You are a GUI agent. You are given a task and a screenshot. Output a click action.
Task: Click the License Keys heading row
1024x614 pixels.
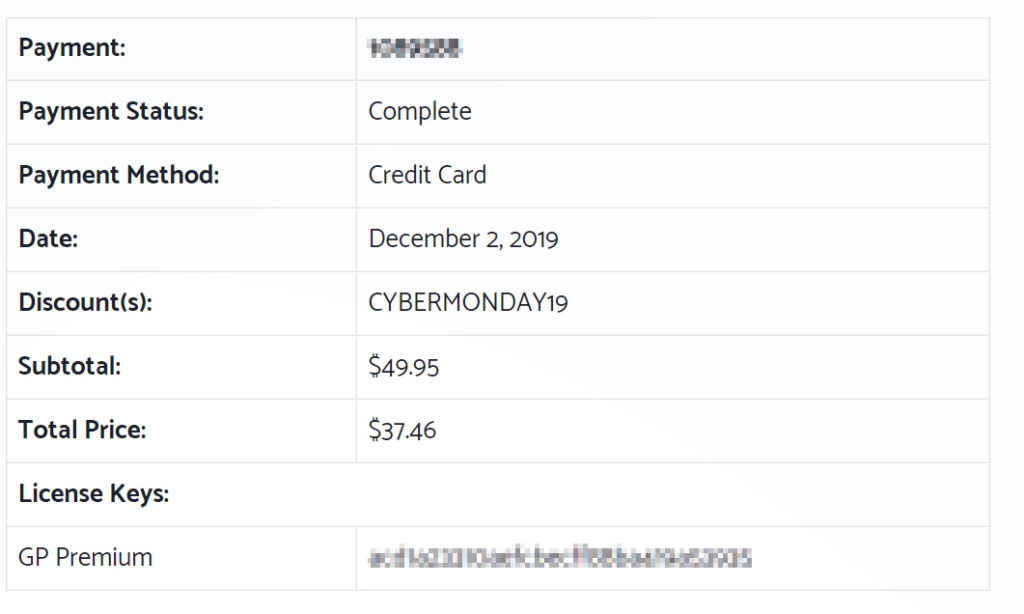coord(498,494)
